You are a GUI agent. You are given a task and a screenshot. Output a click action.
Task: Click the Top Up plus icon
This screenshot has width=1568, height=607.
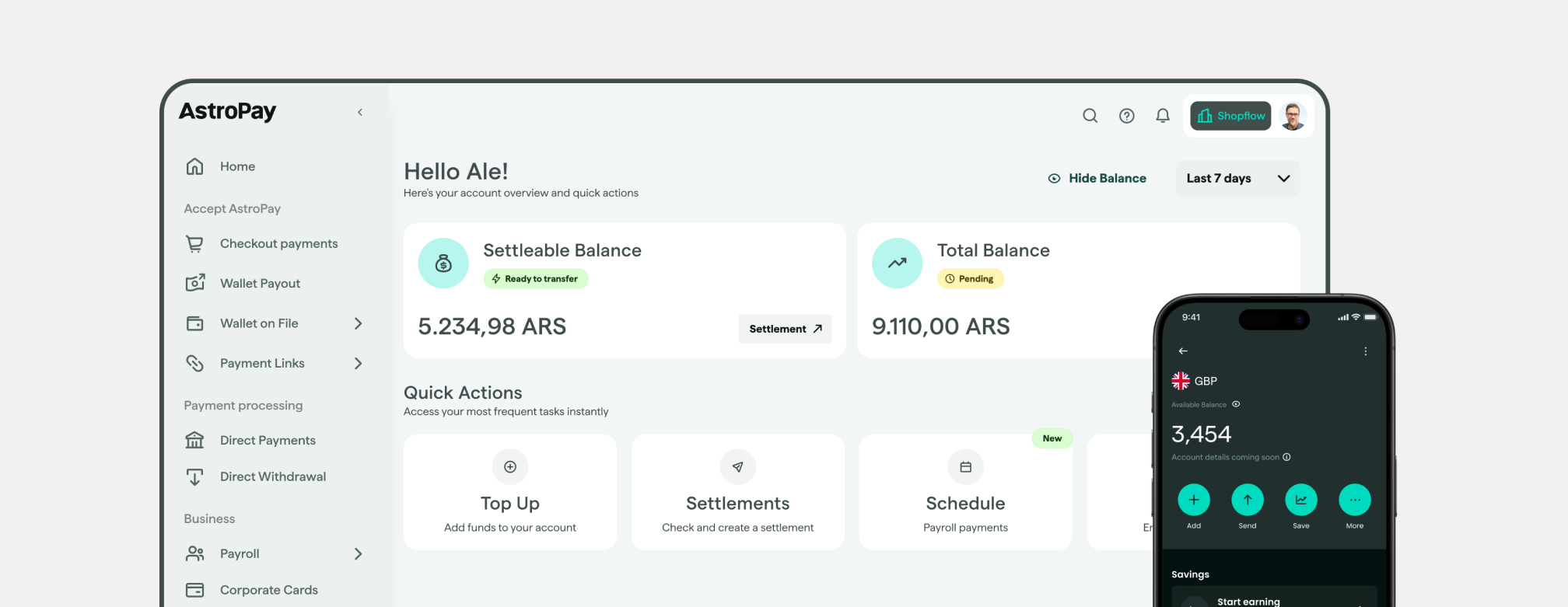[510, 467]
